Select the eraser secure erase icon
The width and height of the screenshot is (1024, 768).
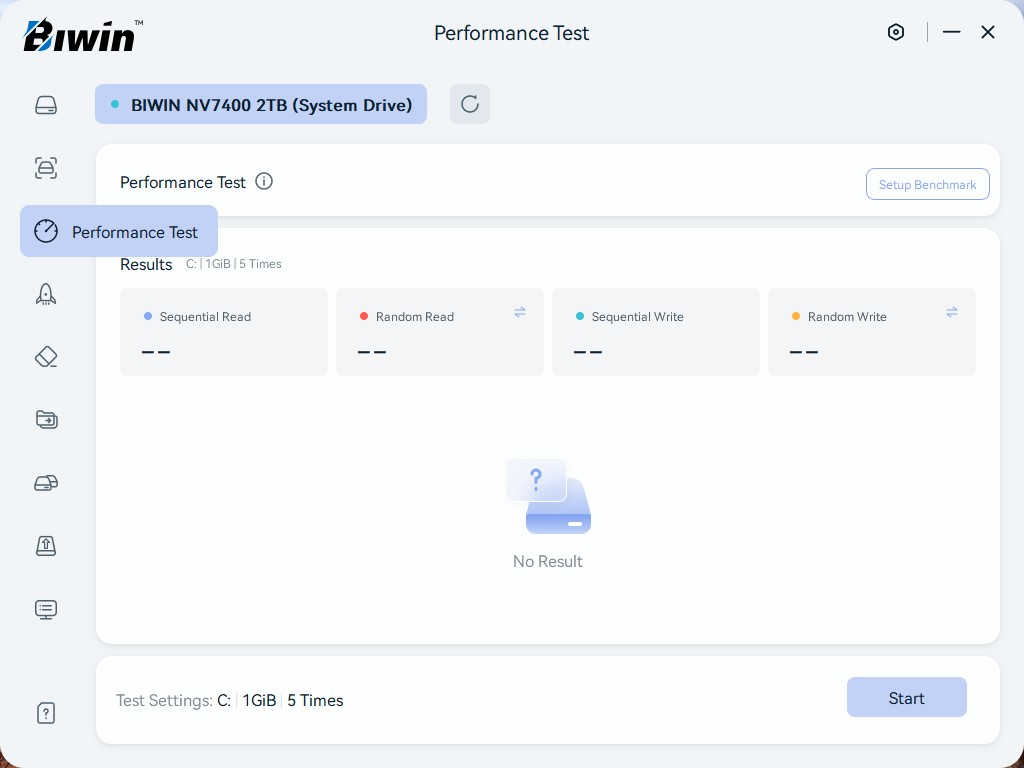(x=46, y=357)
